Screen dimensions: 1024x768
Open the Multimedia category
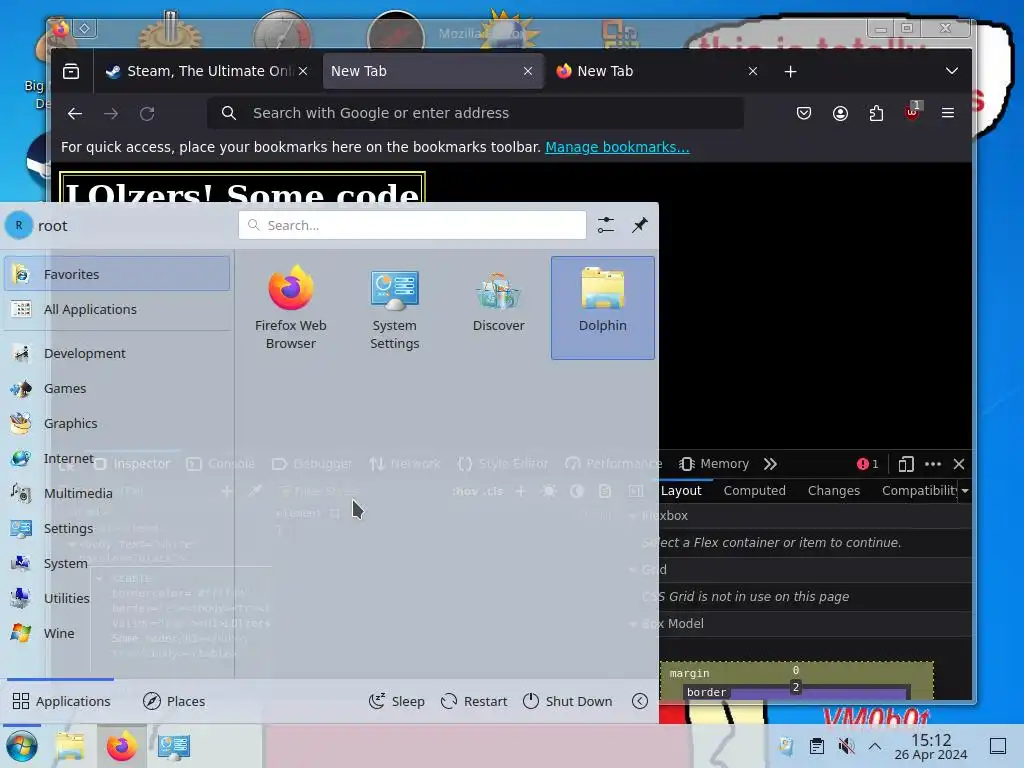117,493
